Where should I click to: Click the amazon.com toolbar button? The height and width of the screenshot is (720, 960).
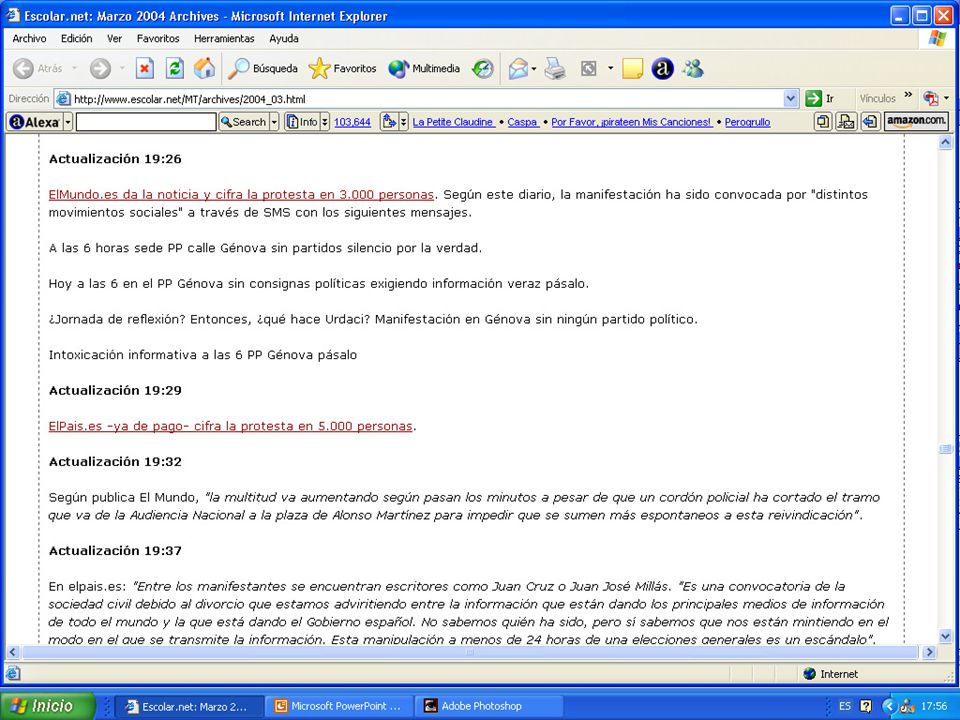[916, 121]
